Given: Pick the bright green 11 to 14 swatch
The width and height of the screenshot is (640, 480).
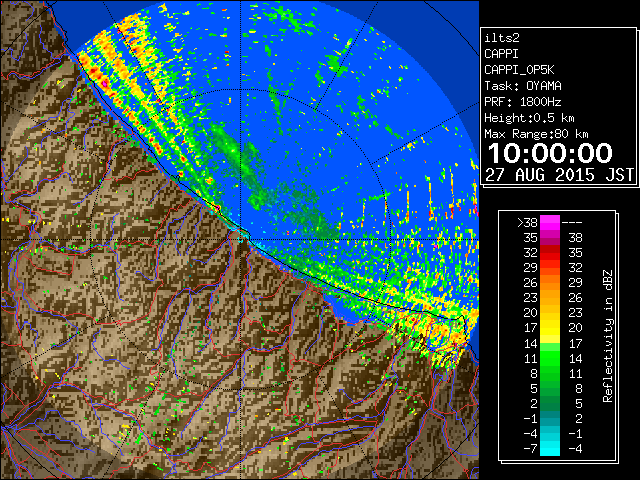Looking at the screenshot, I should tap(550, 358).
